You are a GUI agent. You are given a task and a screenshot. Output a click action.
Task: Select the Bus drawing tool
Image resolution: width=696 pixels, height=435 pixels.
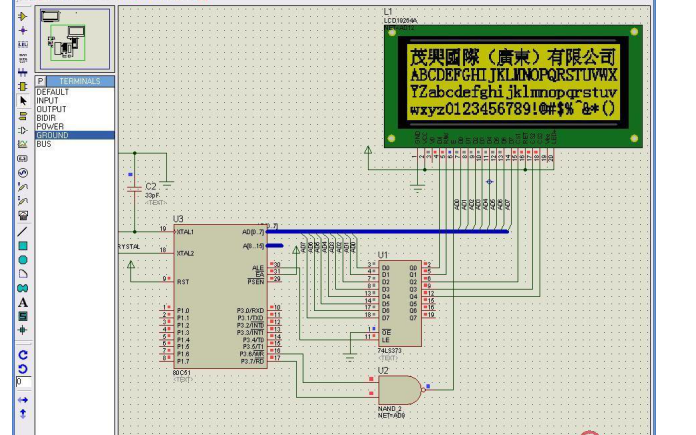tap(23, 72)
